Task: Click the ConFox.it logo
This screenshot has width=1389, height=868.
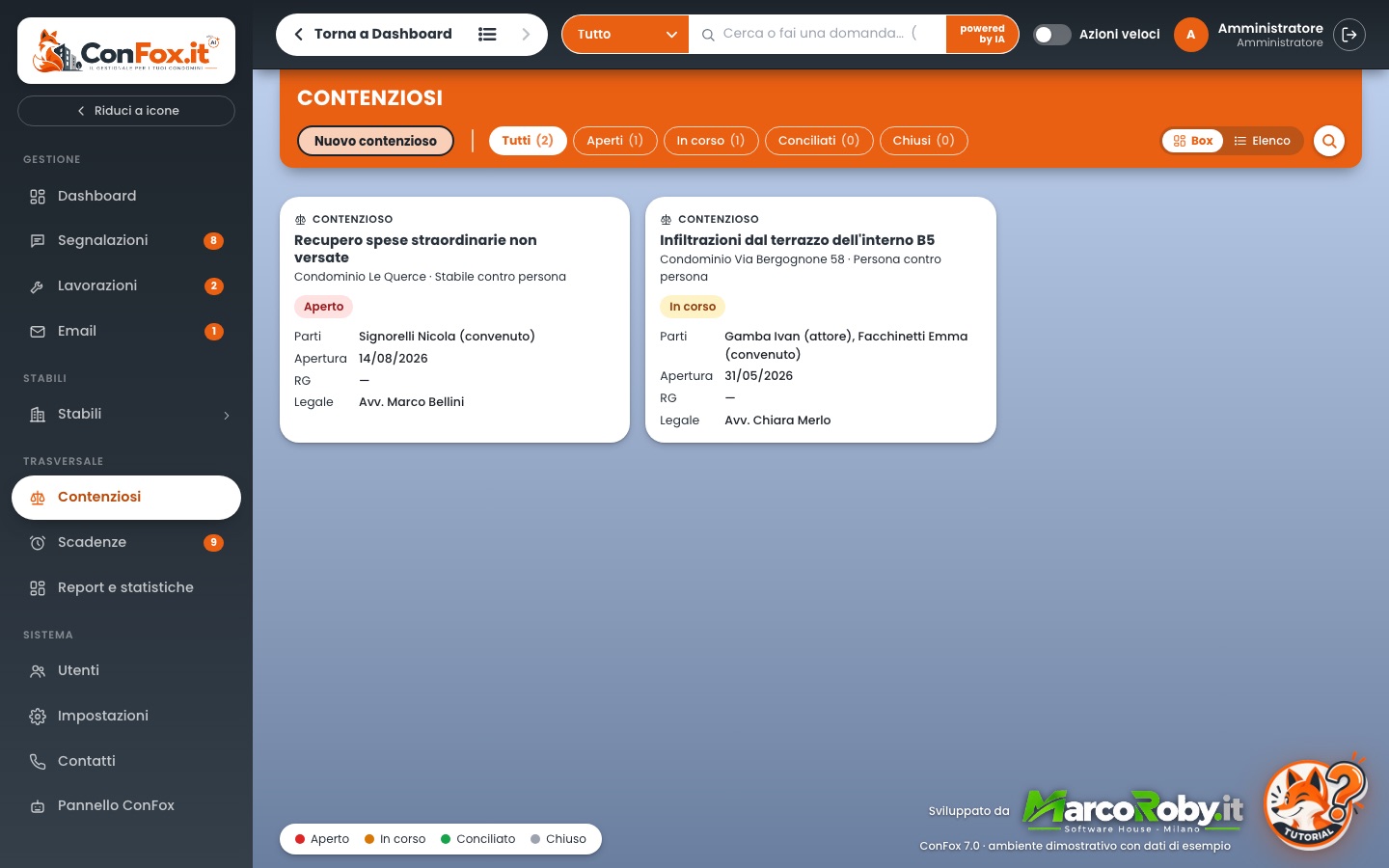Action: tap(126, 50)
